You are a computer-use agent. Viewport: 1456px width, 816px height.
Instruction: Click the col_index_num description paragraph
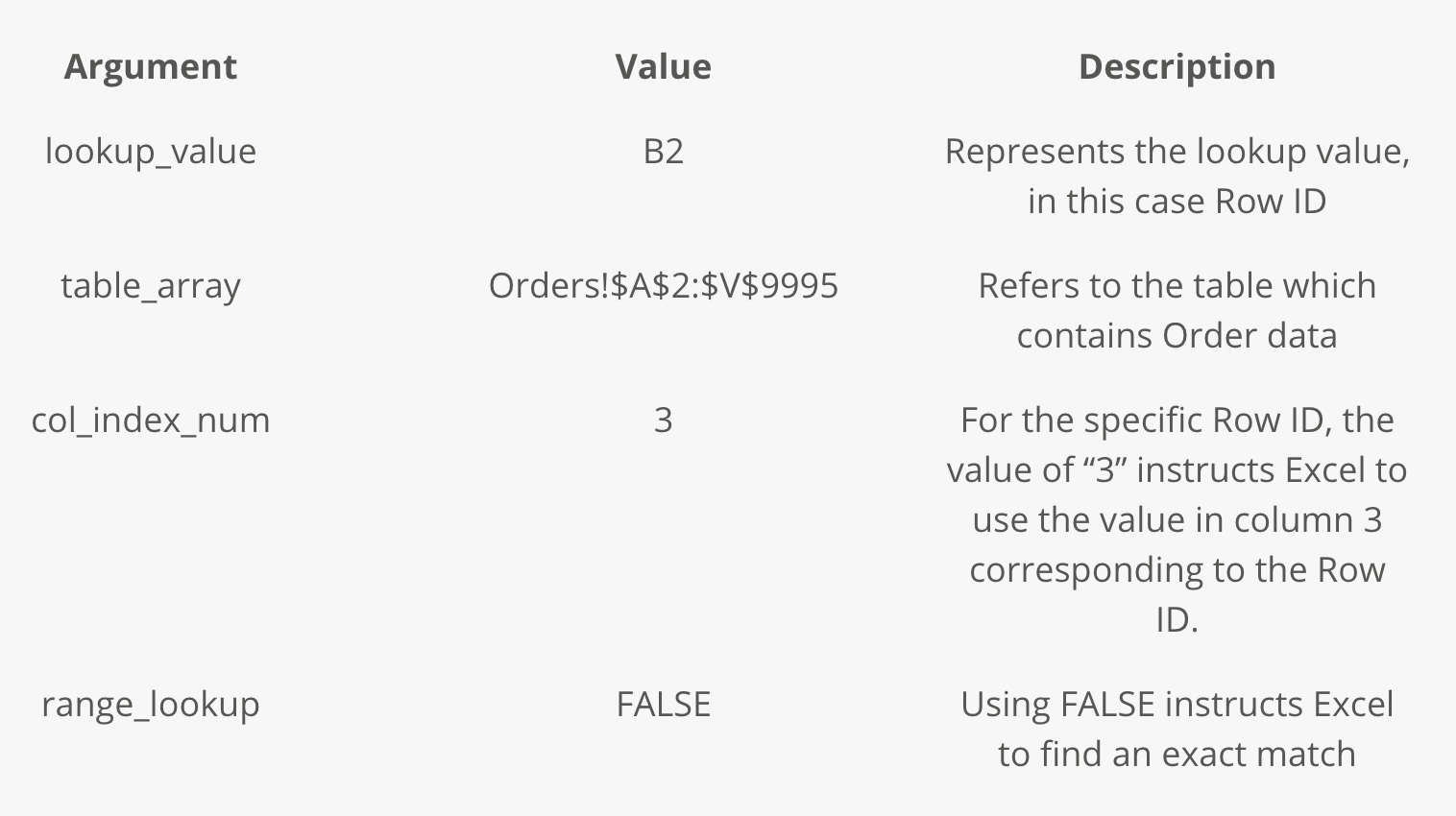tap(1177, 519)
